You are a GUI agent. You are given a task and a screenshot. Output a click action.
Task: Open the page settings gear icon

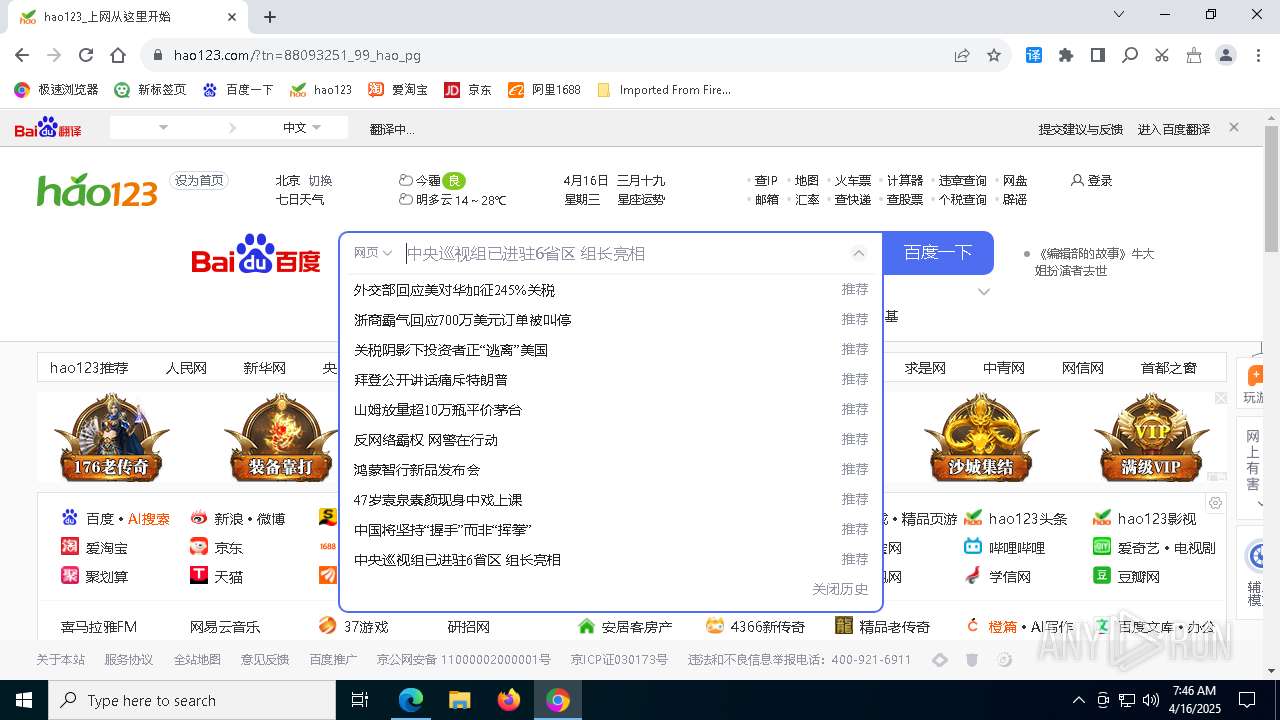(x=1215, y=503)
